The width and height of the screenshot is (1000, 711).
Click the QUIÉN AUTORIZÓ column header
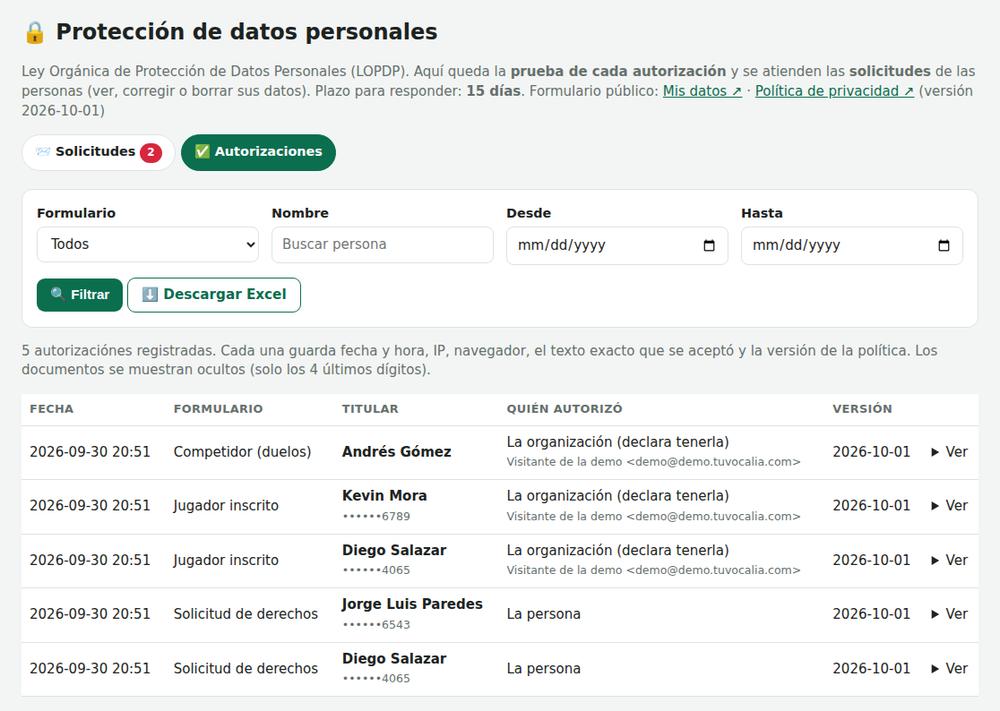pyautogui.click(x=564, y=409)
